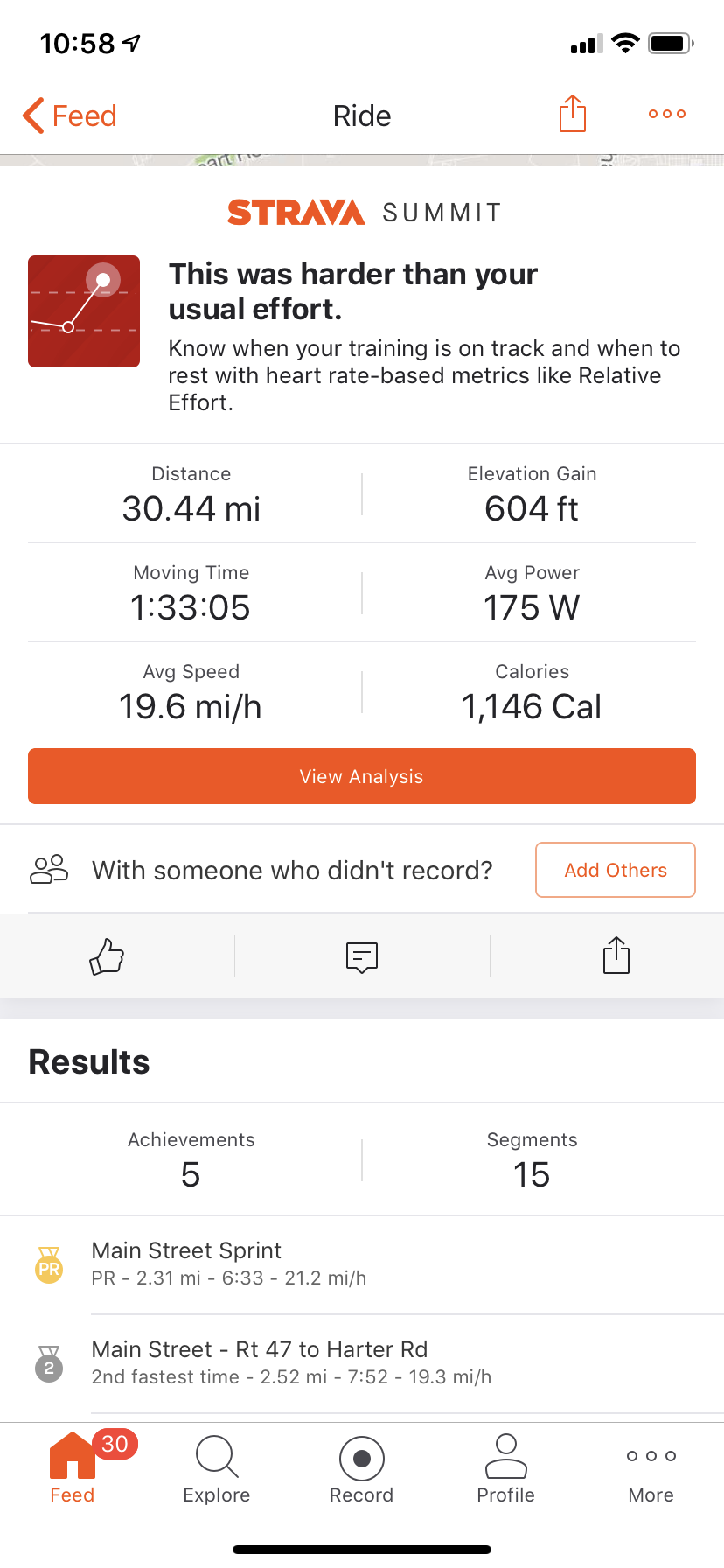Tap the share icon in the top bar
Screen dimensions: 724x1568
[572, 114]
